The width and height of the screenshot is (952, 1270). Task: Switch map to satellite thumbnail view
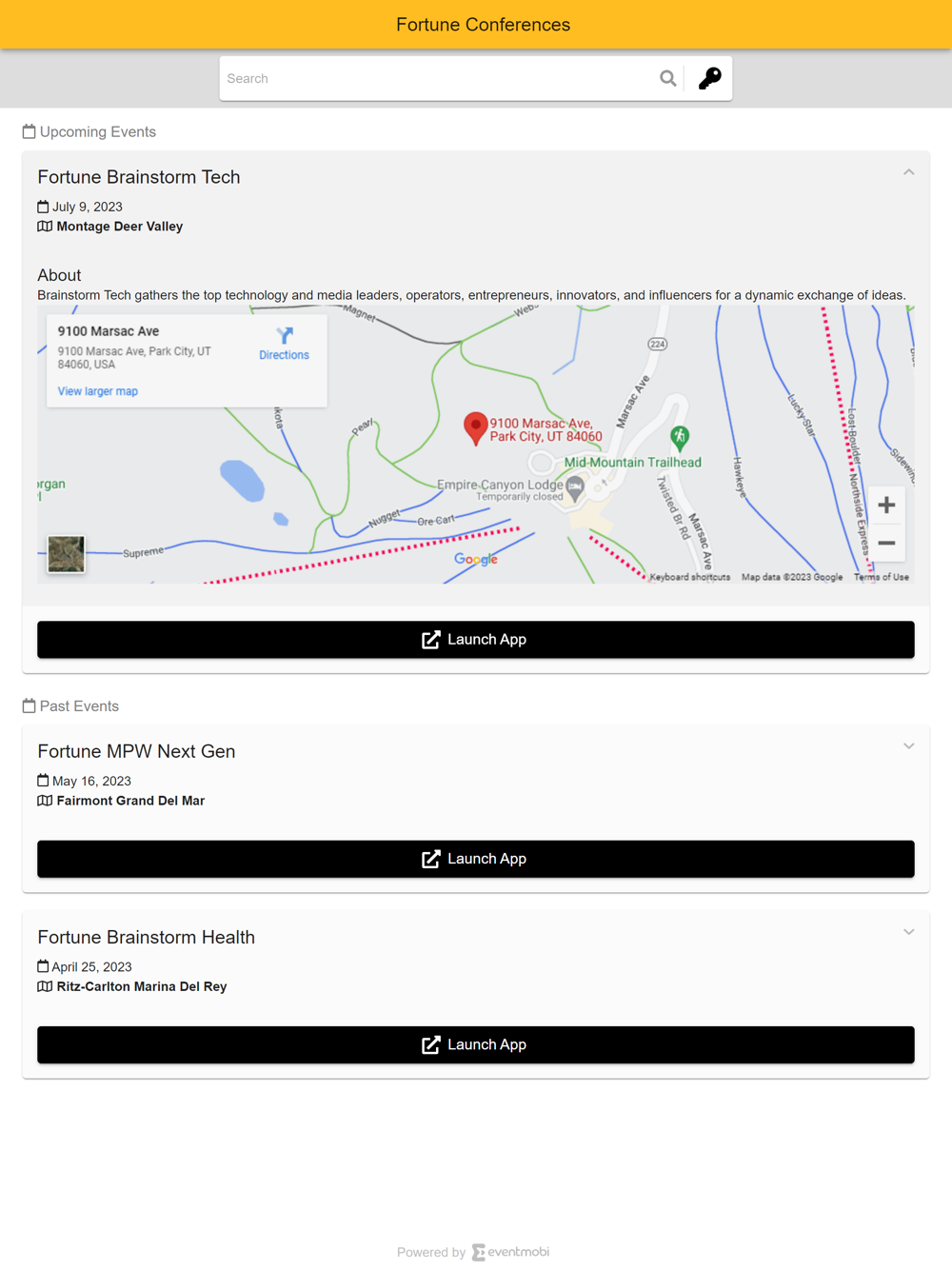coord(66,554)
